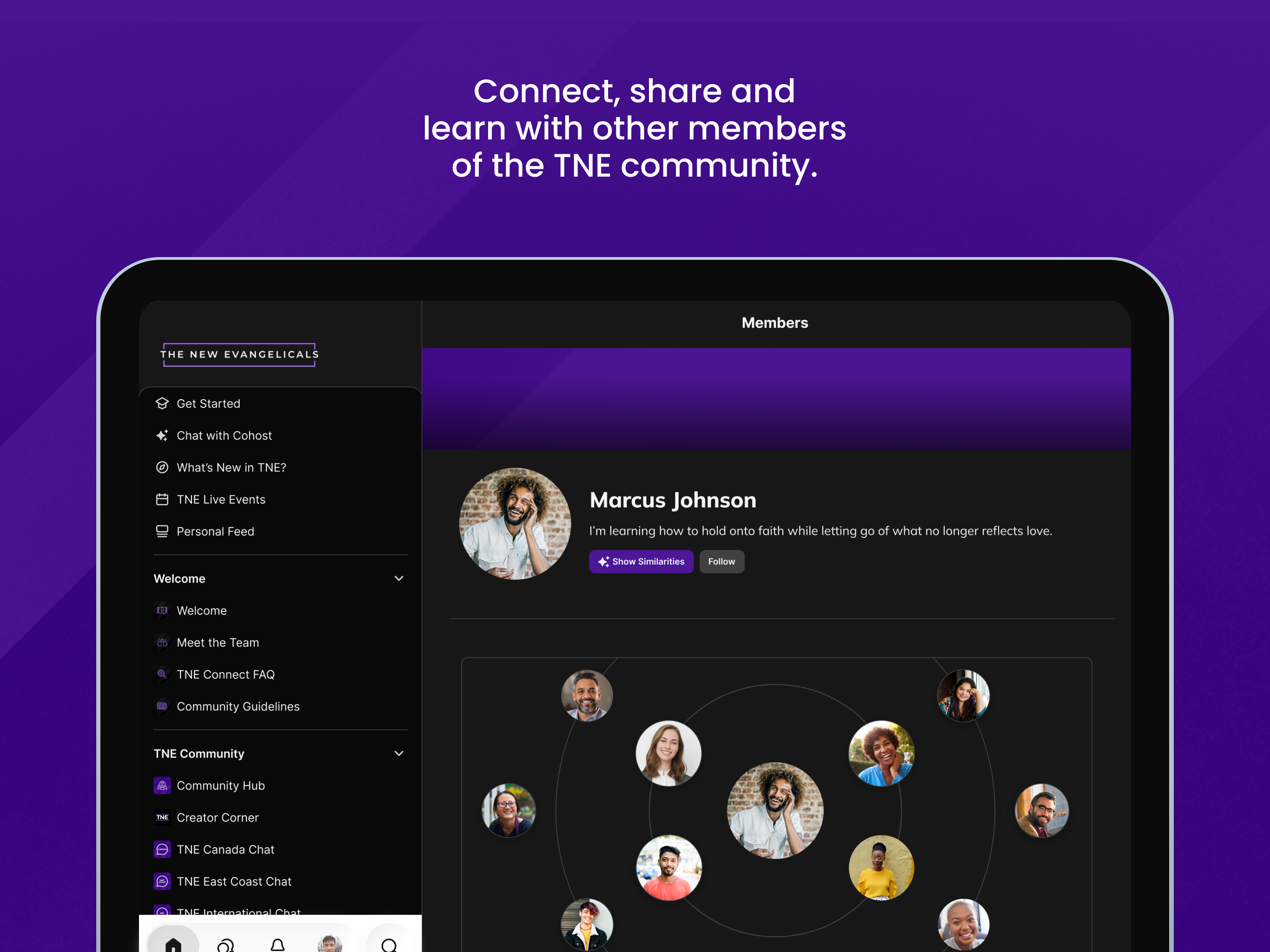Tap the search magnifier in bottom bar
1270x952 pixels.
(x=389, y=945)
